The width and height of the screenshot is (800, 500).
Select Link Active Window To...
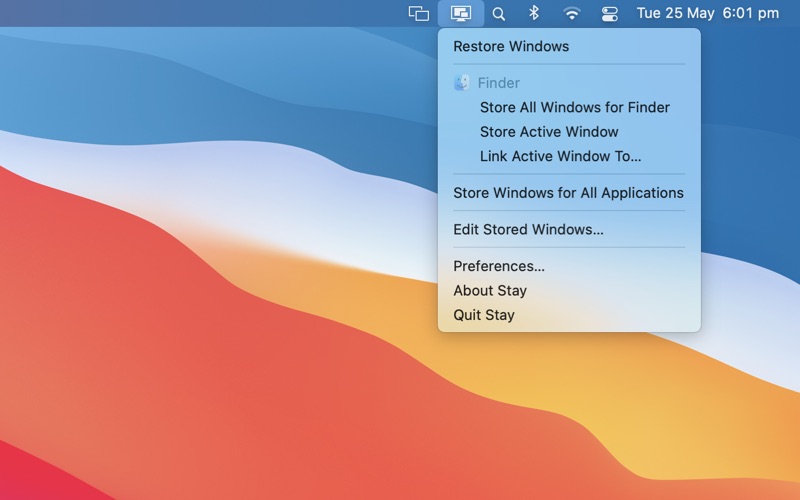(560, 156)
